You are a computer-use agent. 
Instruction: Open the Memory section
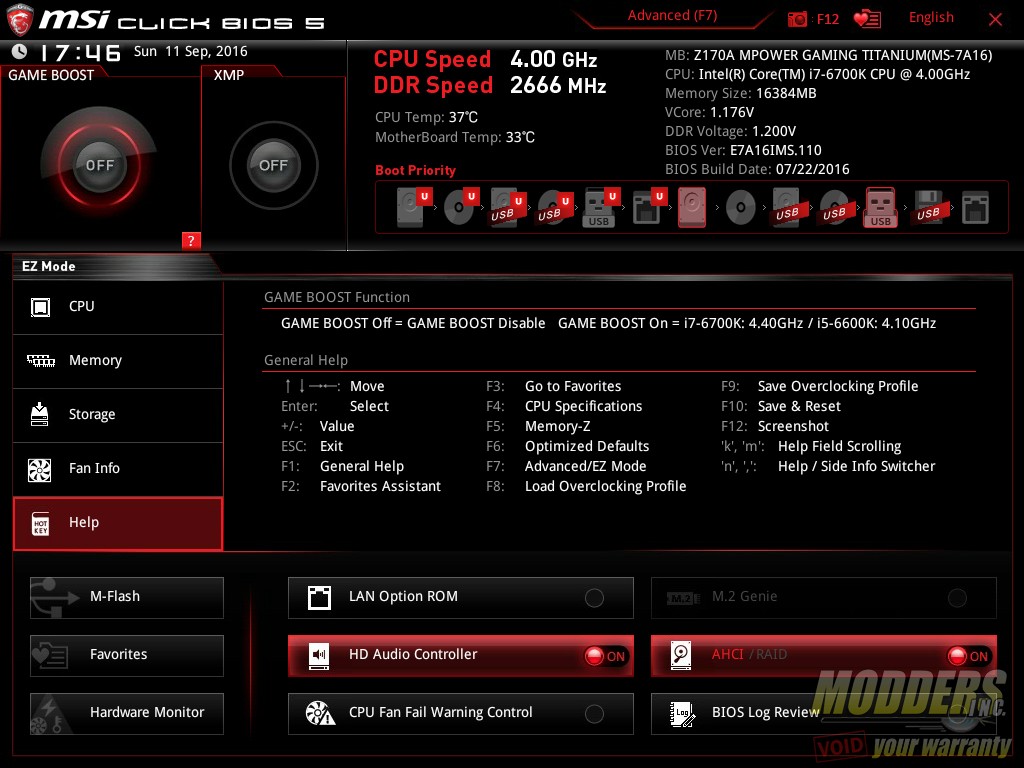coord(118,361)
